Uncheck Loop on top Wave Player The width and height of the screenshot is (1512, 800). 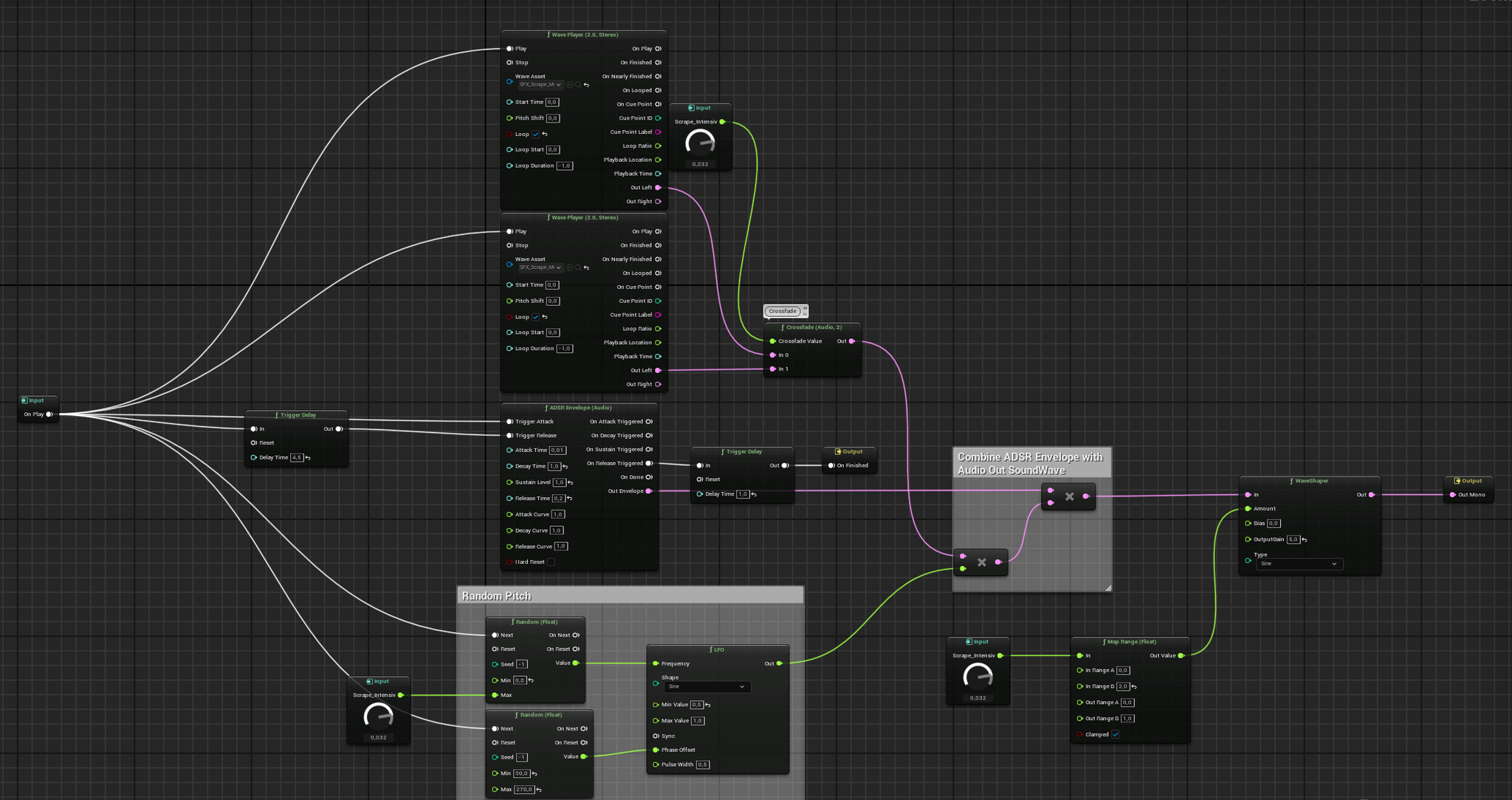pyautogui.click(x=536, y=134)
